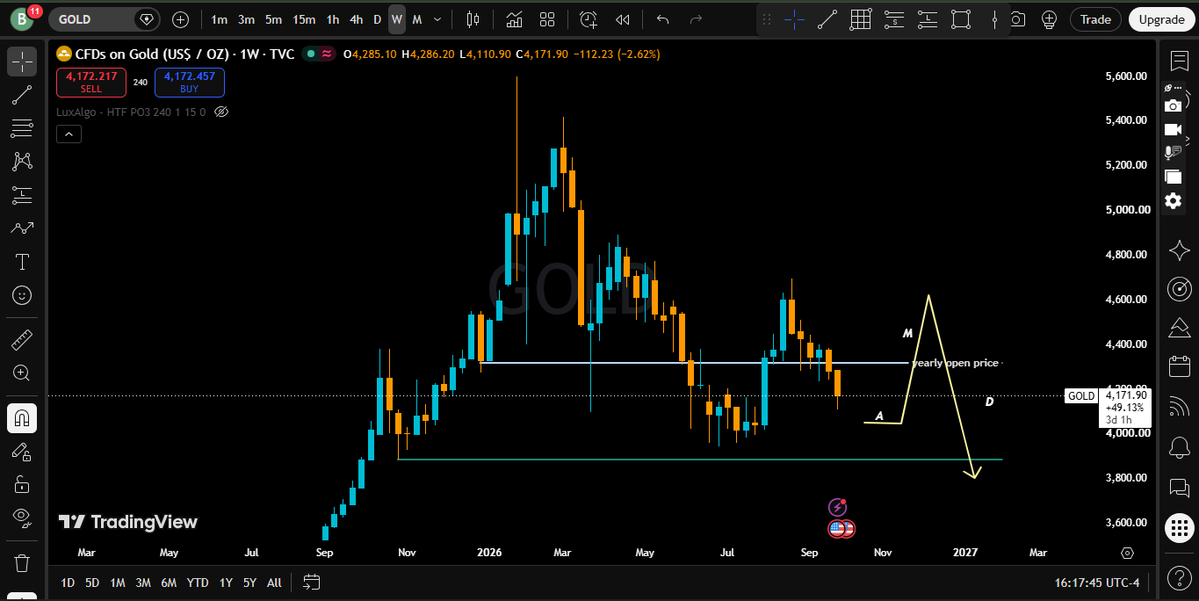Select the vertical line tool in favorites
Viewport: 1199px width, 601px height.
tap(994, 20)
